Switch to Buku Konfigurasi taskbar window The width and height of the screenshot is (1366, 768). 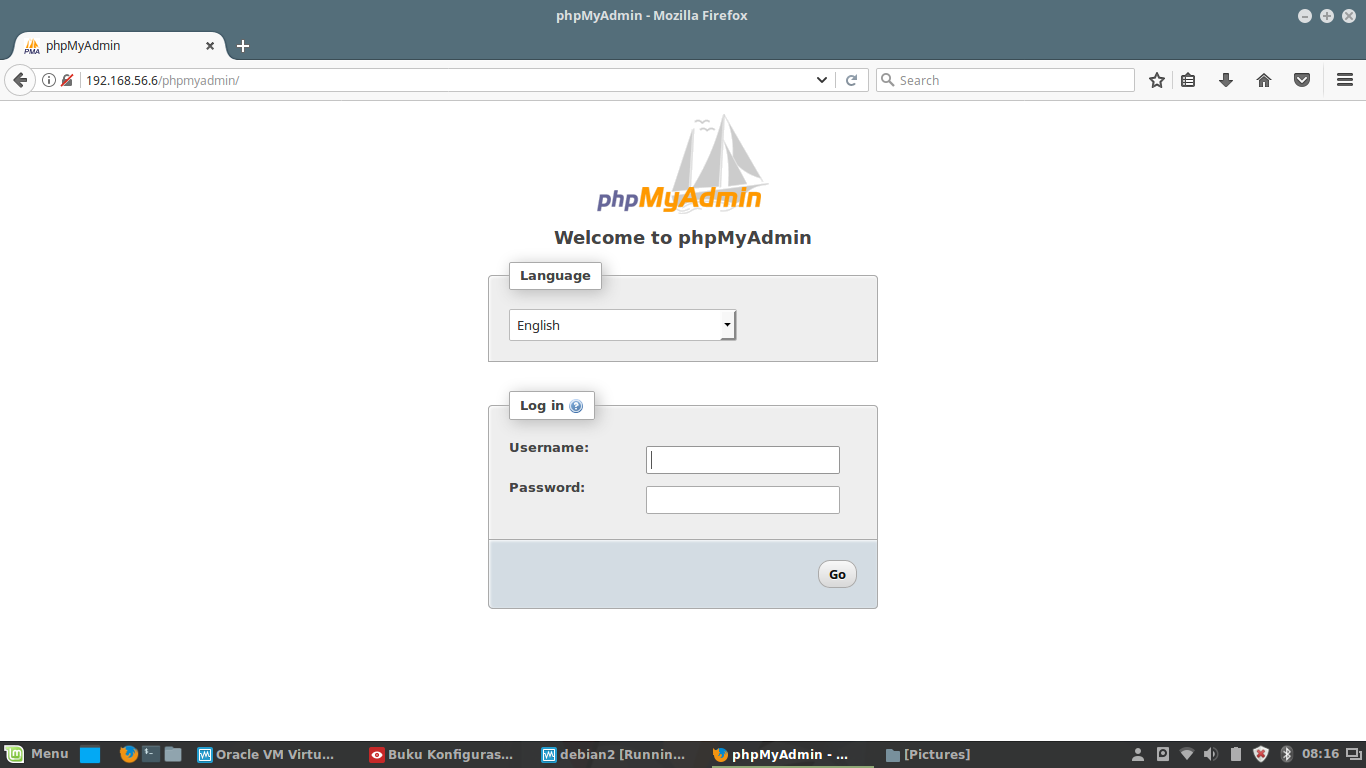[441, 754]
